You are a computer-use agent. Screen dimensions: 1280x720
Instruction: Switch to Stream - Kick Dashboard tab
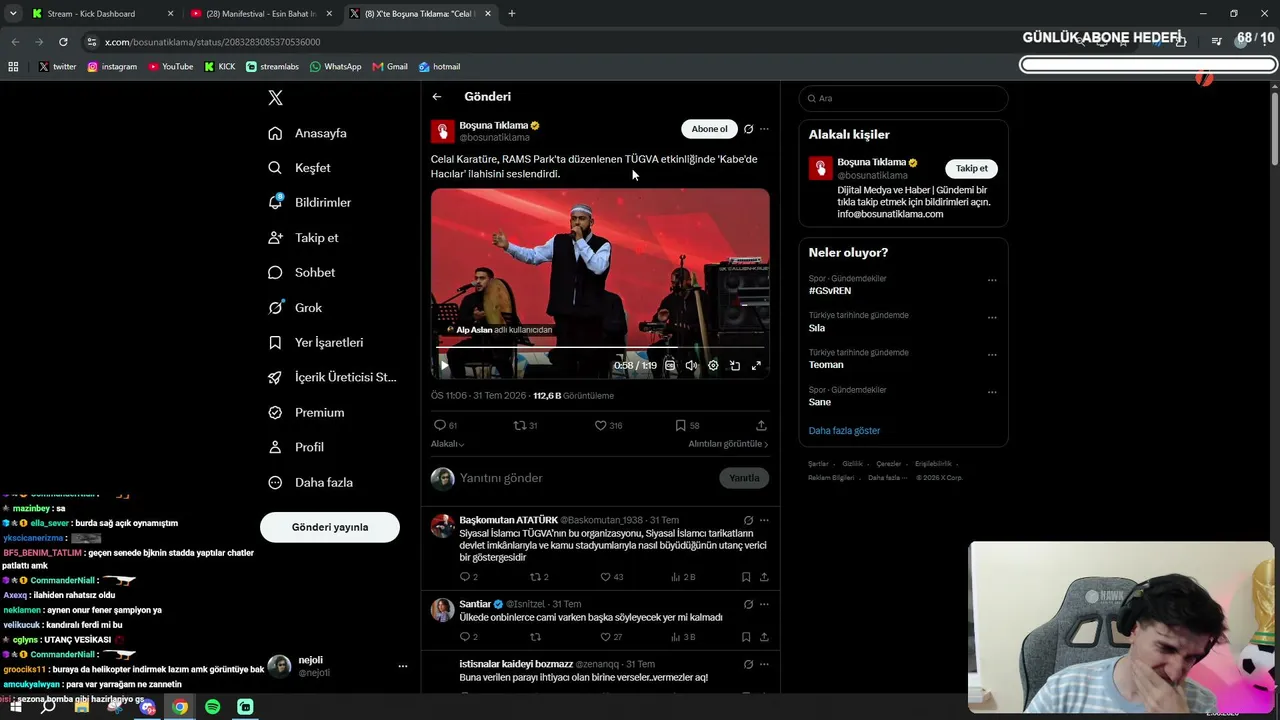click(101, 14)
